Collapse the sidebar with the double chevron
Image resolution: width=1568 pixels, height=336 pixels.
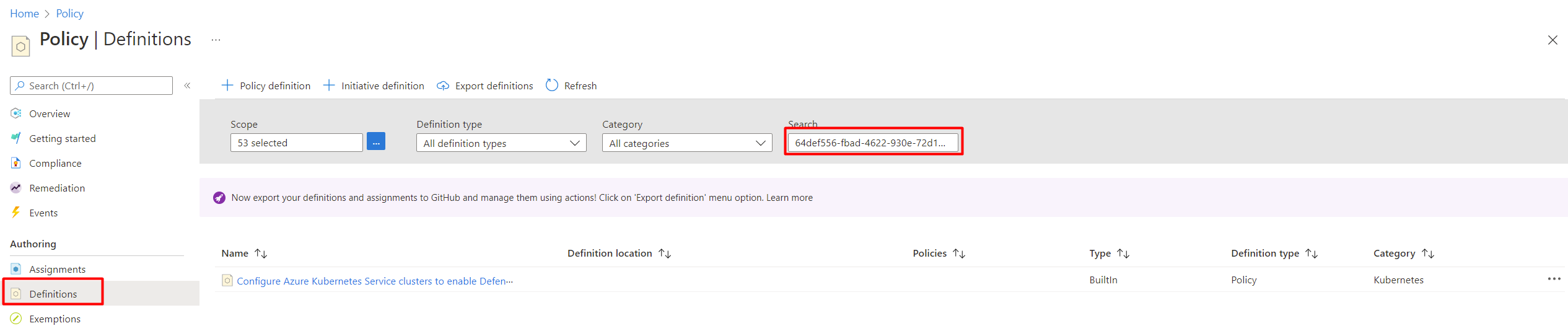click(188, 86)
